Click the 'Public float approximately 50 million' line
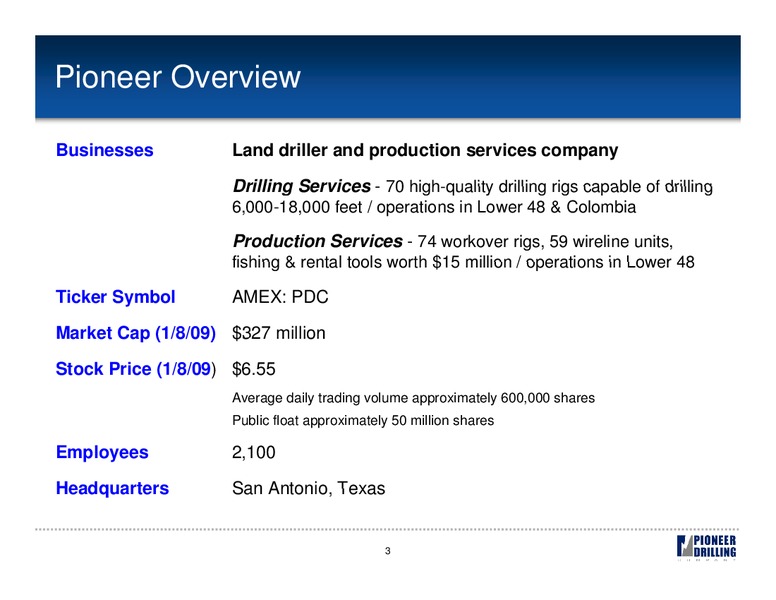This screenshot has width=776, height=600. coord(363,421)
